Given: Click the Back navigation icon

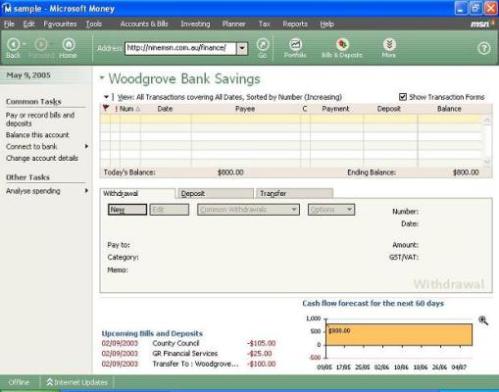Looking at the screenshot, I should coord(13,44).
